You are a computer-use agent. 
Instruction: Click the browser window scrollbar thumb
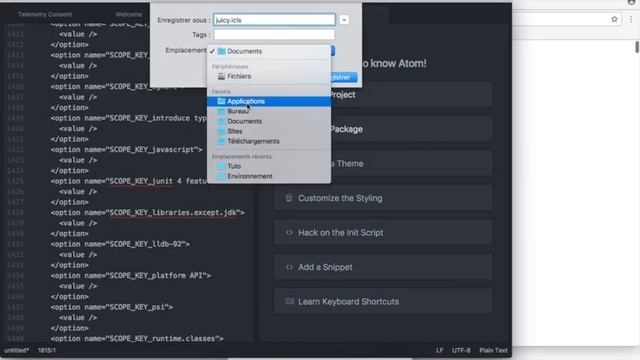click(x=637, y=47)
